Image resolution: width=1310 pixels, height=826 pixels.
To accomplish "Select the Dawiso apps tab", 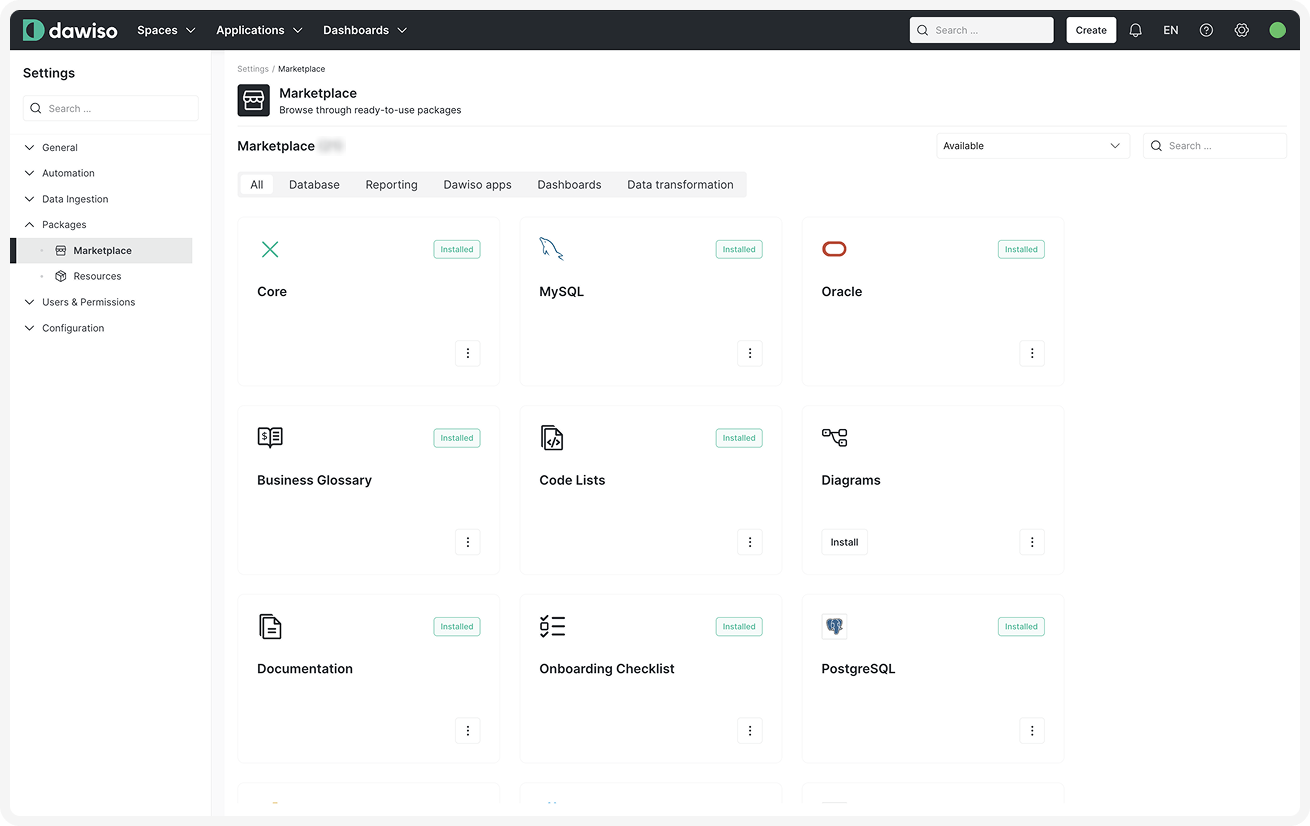I will (477, 185).
